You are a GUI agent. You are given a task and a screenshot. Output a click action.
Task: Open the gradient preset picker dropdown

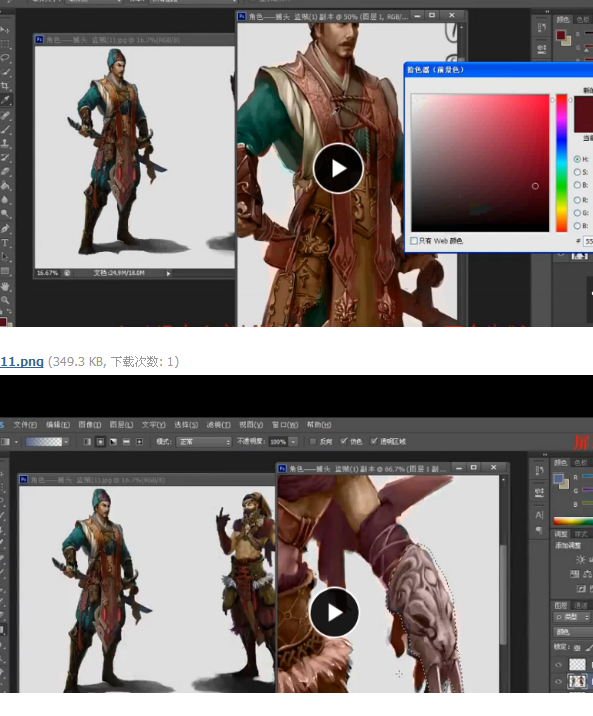(66, 442)
